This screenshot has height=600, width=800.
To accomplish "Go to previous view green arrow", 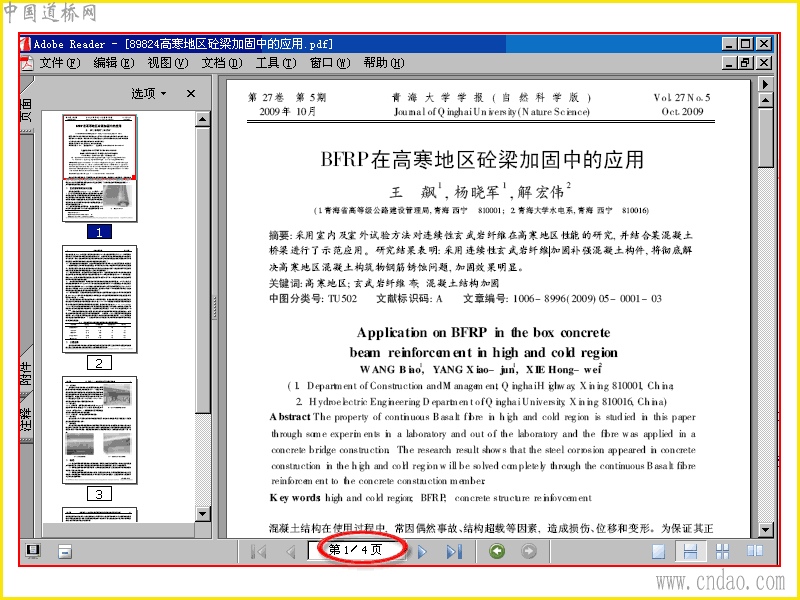I will click(497, 551).
